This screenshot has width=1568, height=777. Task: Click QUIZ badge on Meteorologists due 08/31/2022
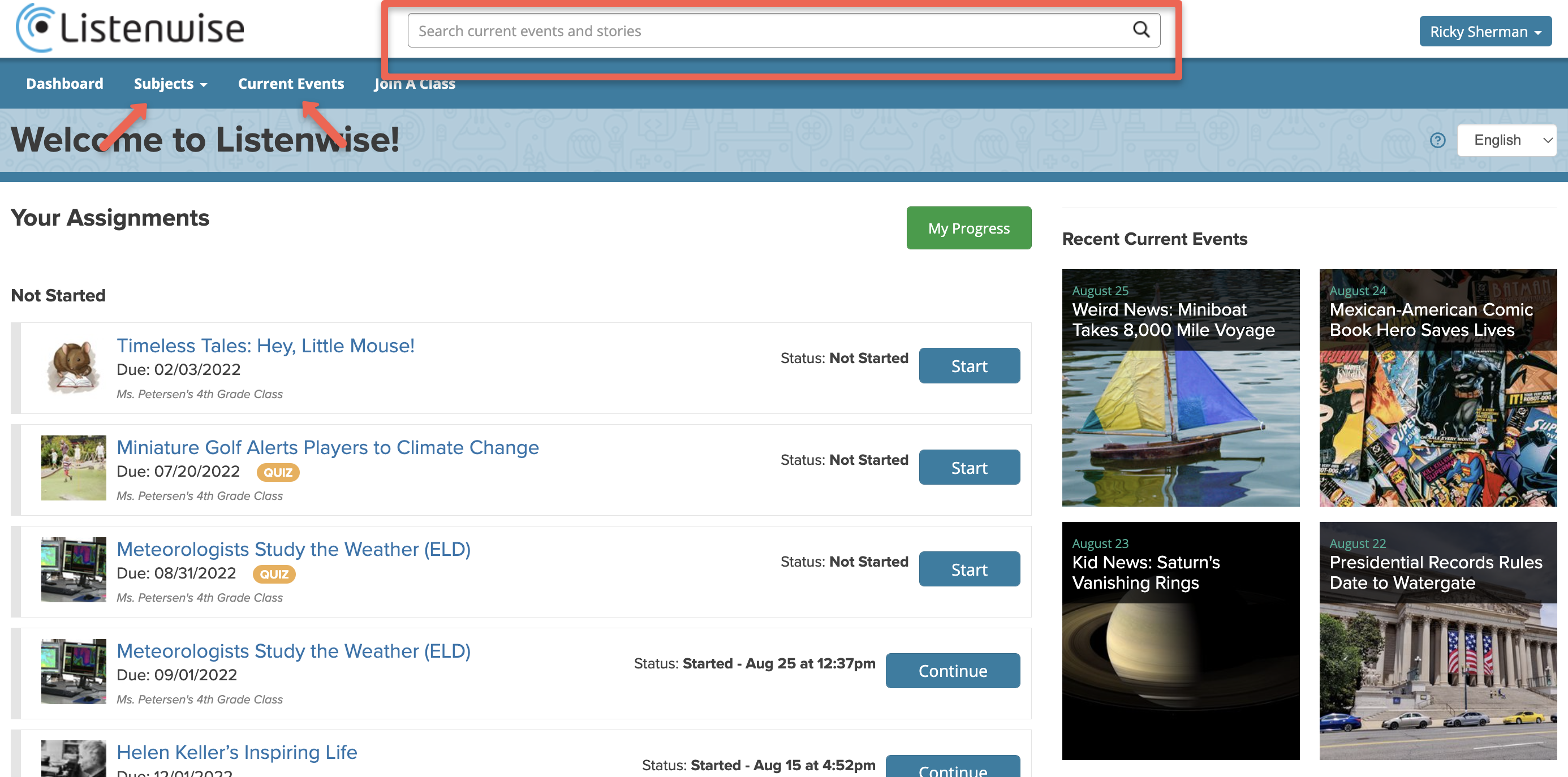tap(274, 574)
